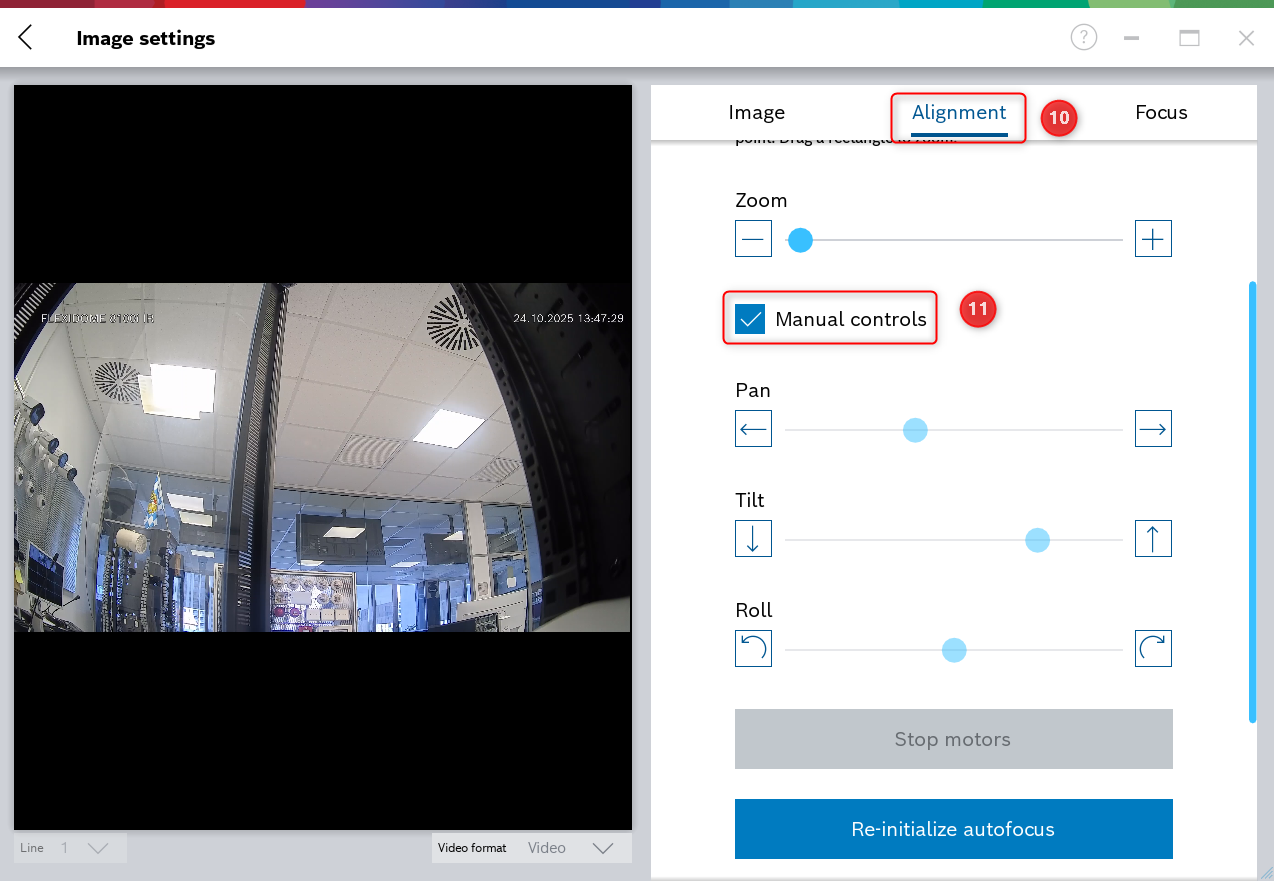
Task: Open help question mark icon
Action: point(1083,38)
